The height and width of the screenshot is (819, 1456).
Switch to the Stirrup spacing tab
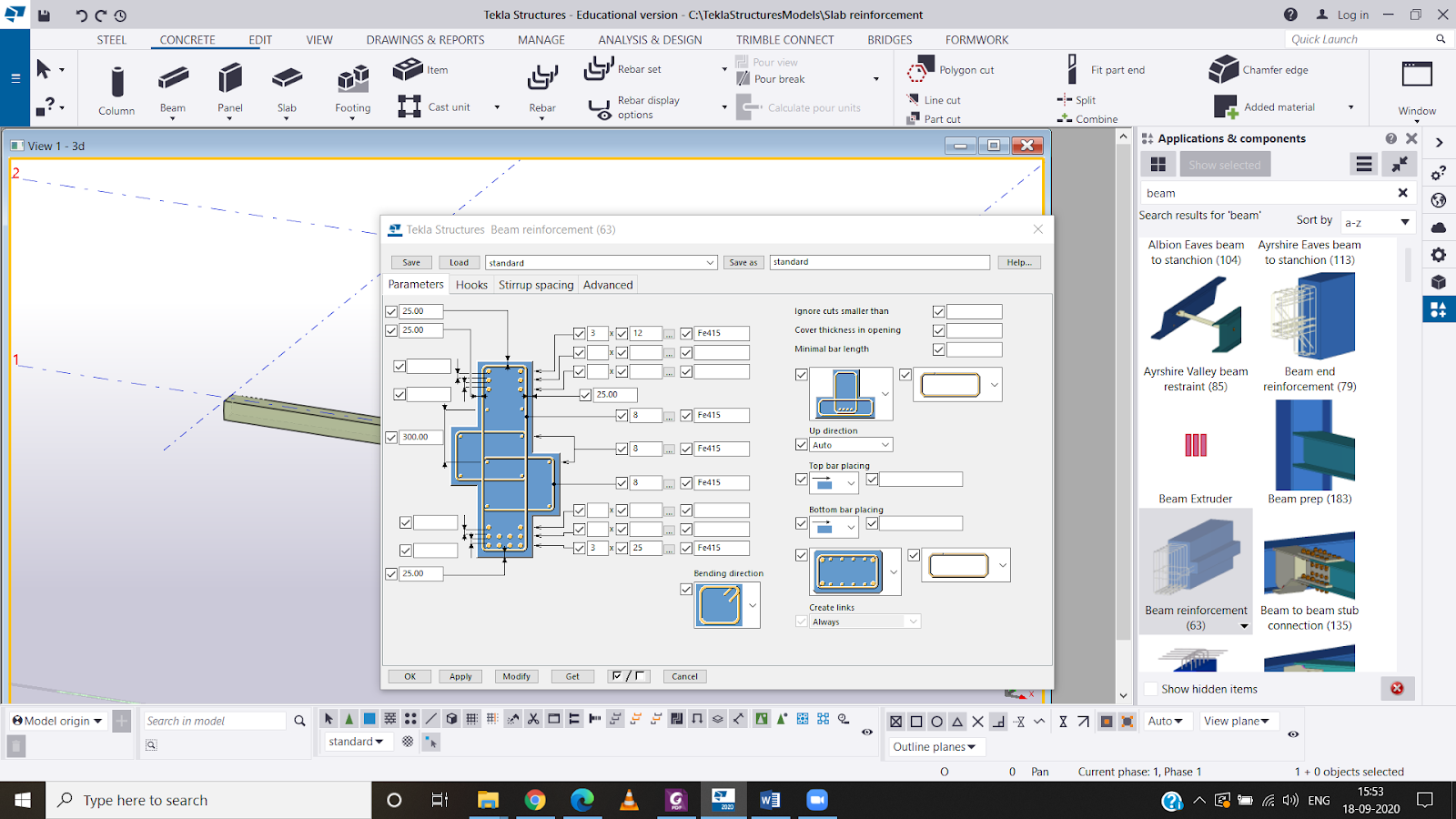click(x=536, y=285)
